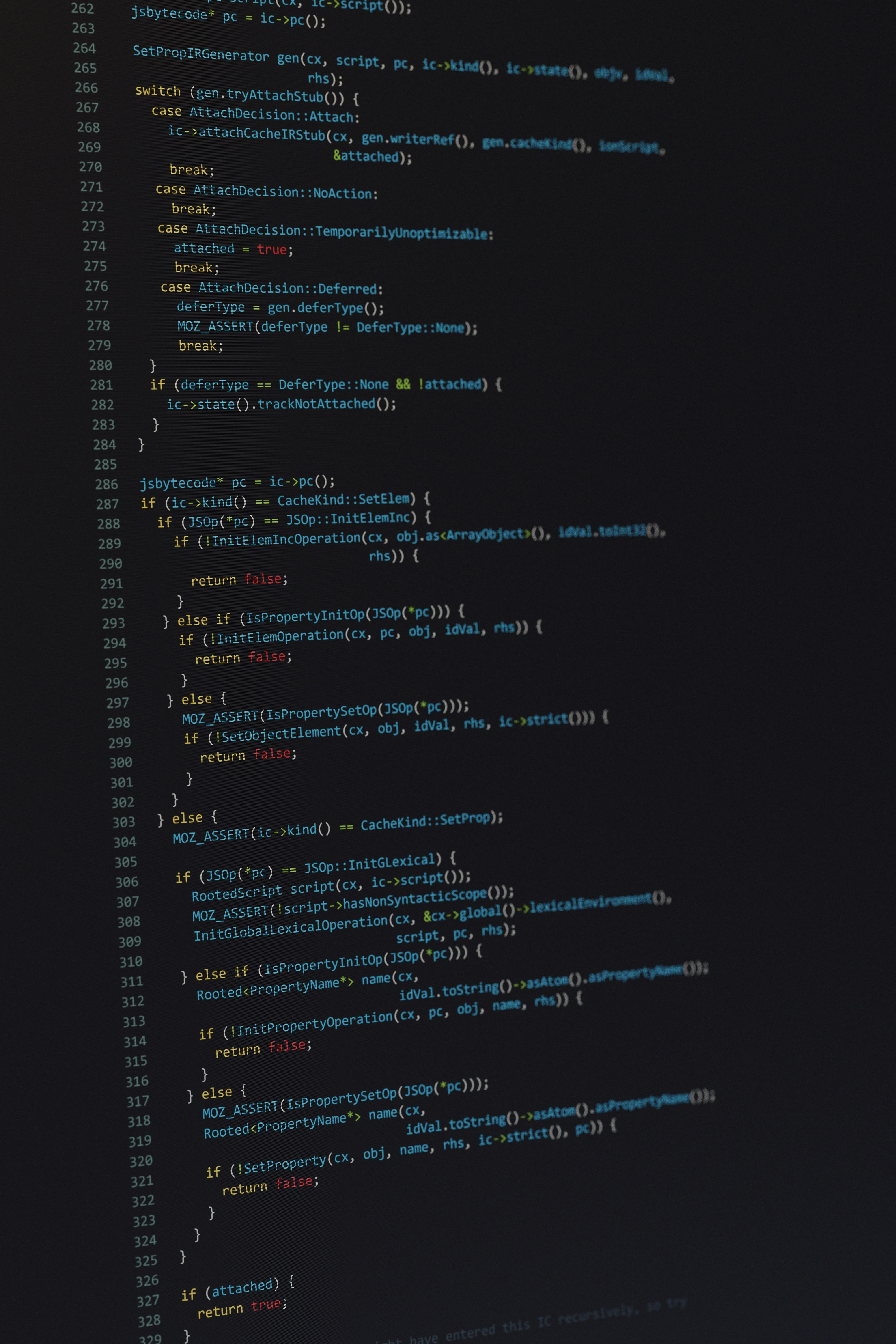Viewport: 896px width, 1344px height.
Task: Click line number 281 in gutter
Action: pyautogui.click(x=101, y=385)
